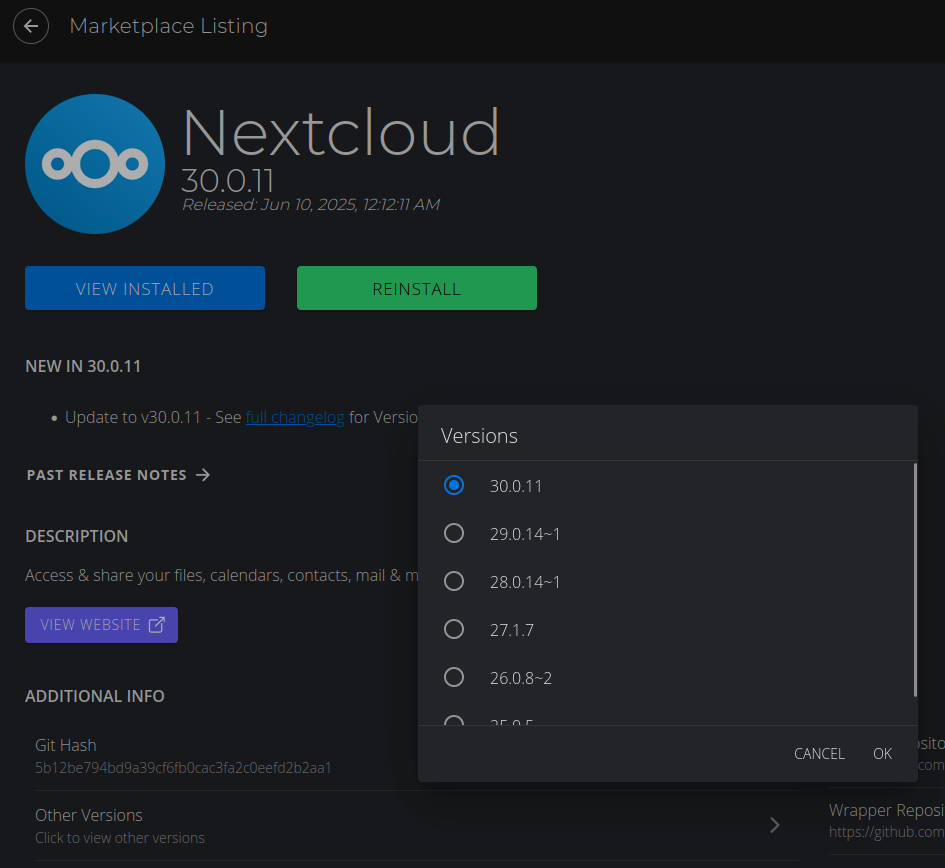Click the View Installed button
This screenshot has width=945, height=868.
pos(145,289)
